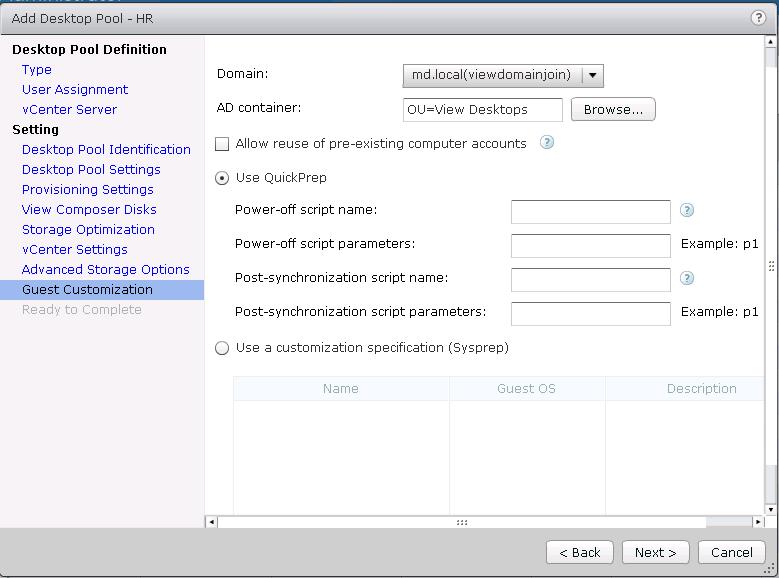Click horizontal scrollbar right arrow
This screenshot has height=578, width=779.
(x=758, y=522)
